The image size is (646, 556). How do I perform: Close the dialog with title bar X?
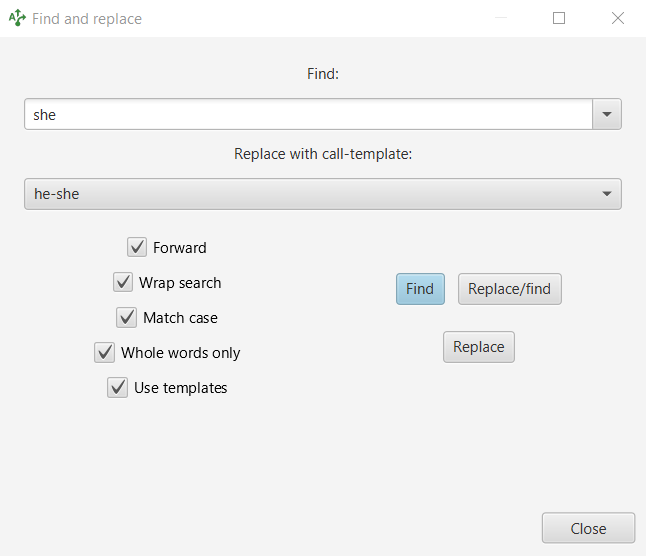tap(618, 18)
